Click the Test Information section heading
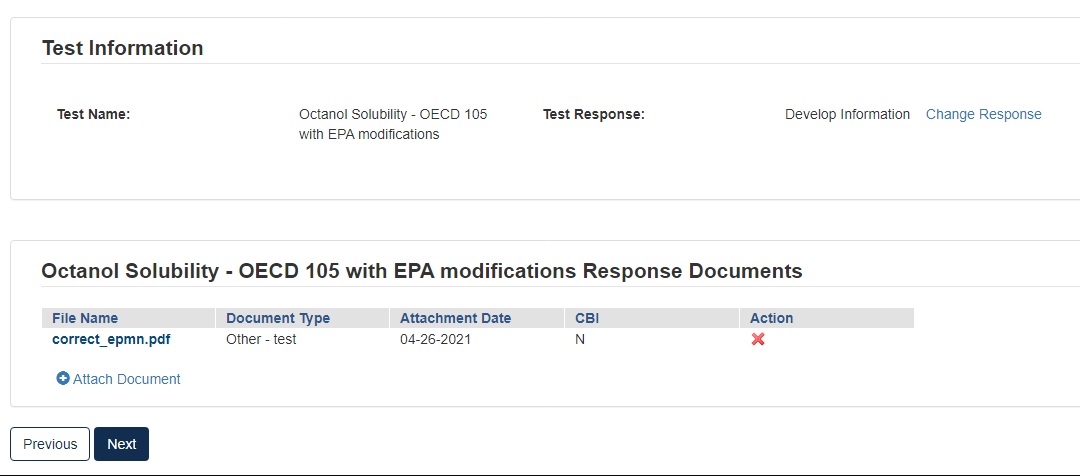 click(x=122, y=48)
